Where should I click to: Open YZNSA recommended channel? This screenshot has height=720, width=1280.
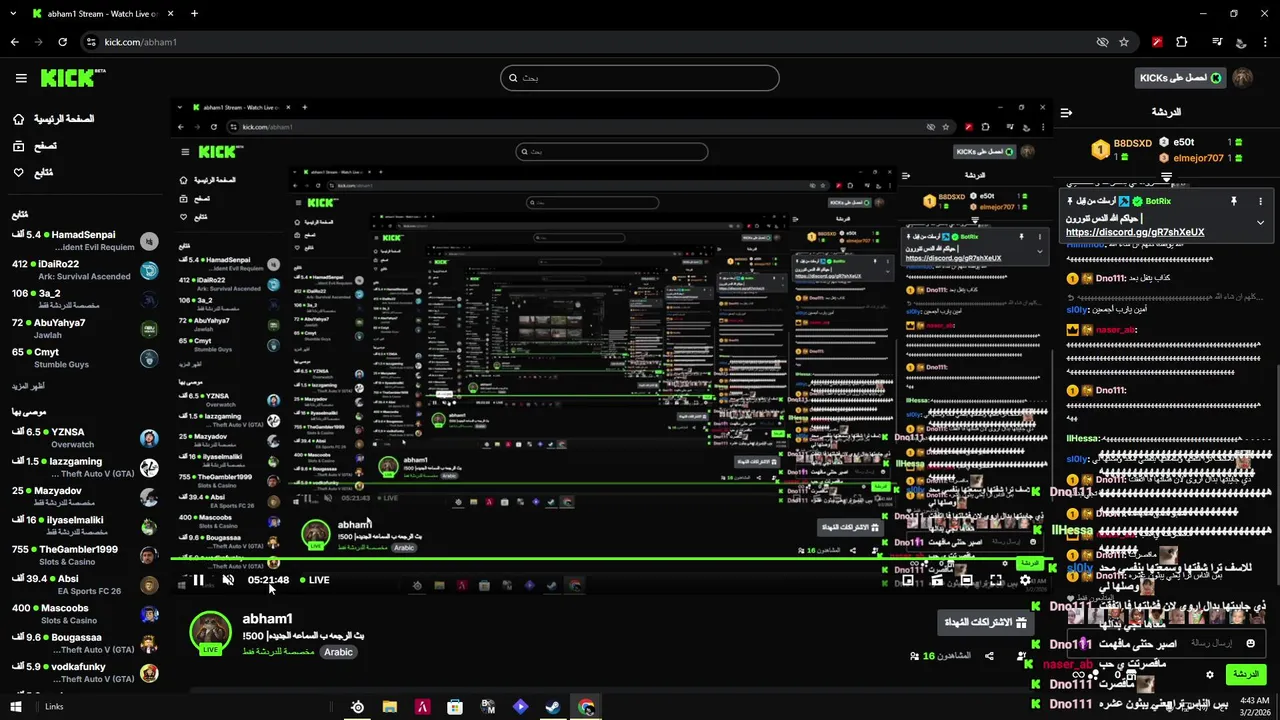(x=85, y=438)
